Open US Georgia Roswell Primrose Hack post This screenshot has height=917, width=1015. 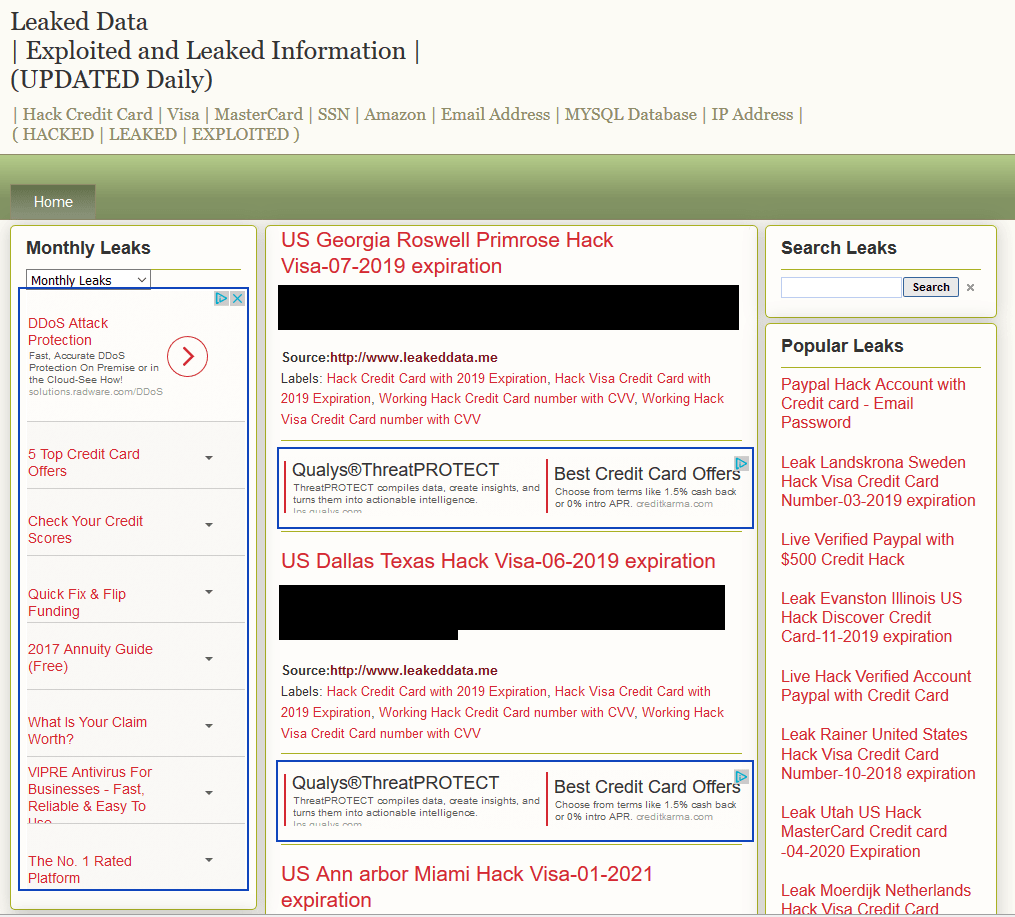point(447,253)
